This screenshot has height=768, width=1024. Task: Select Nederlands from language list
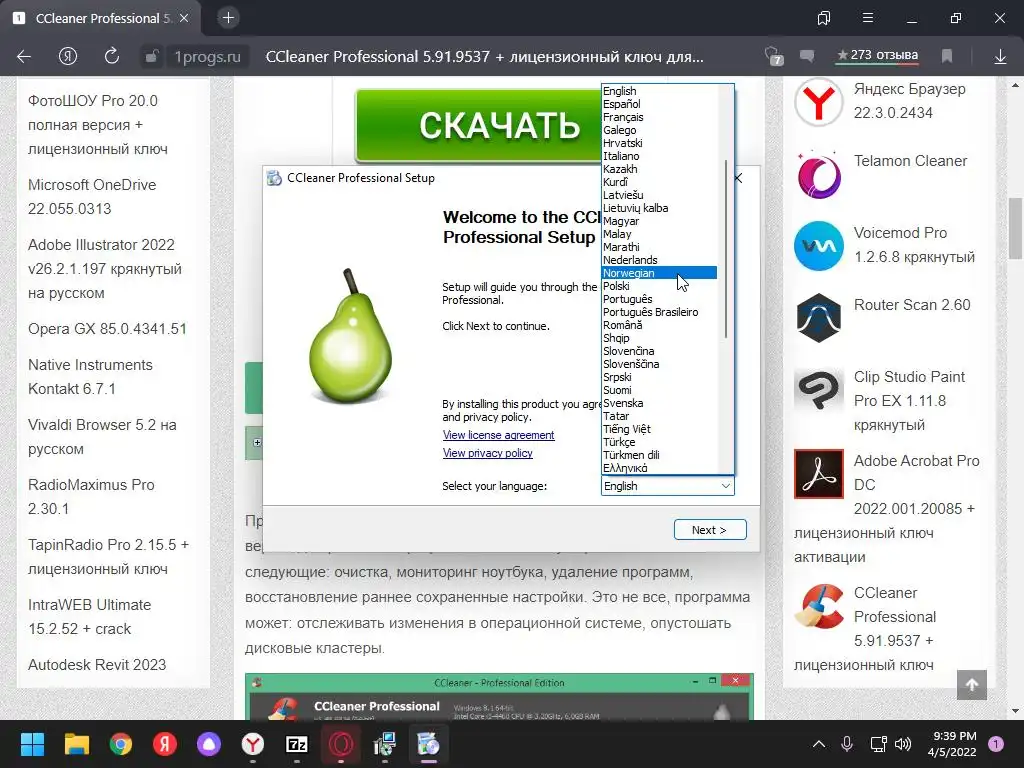659,260
